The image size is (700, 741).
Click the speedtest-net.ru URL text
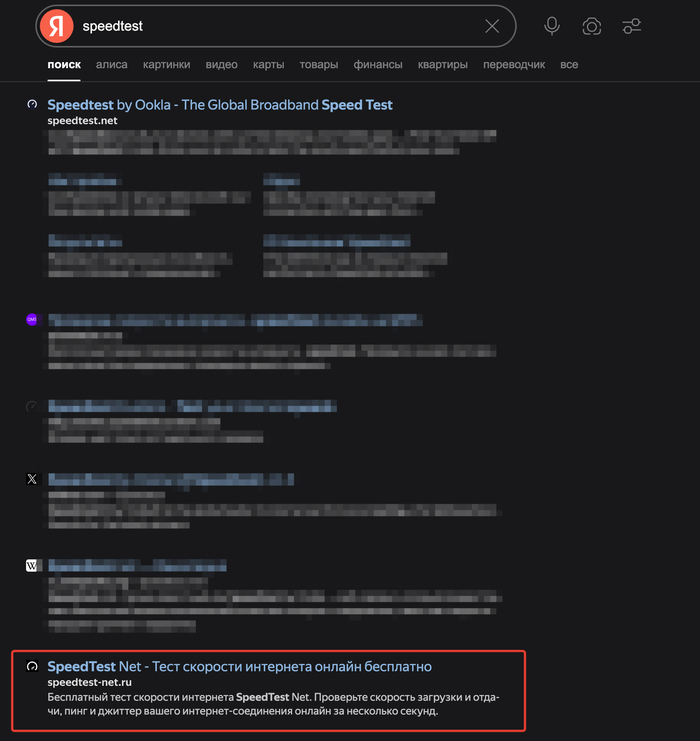coord(89,682)
